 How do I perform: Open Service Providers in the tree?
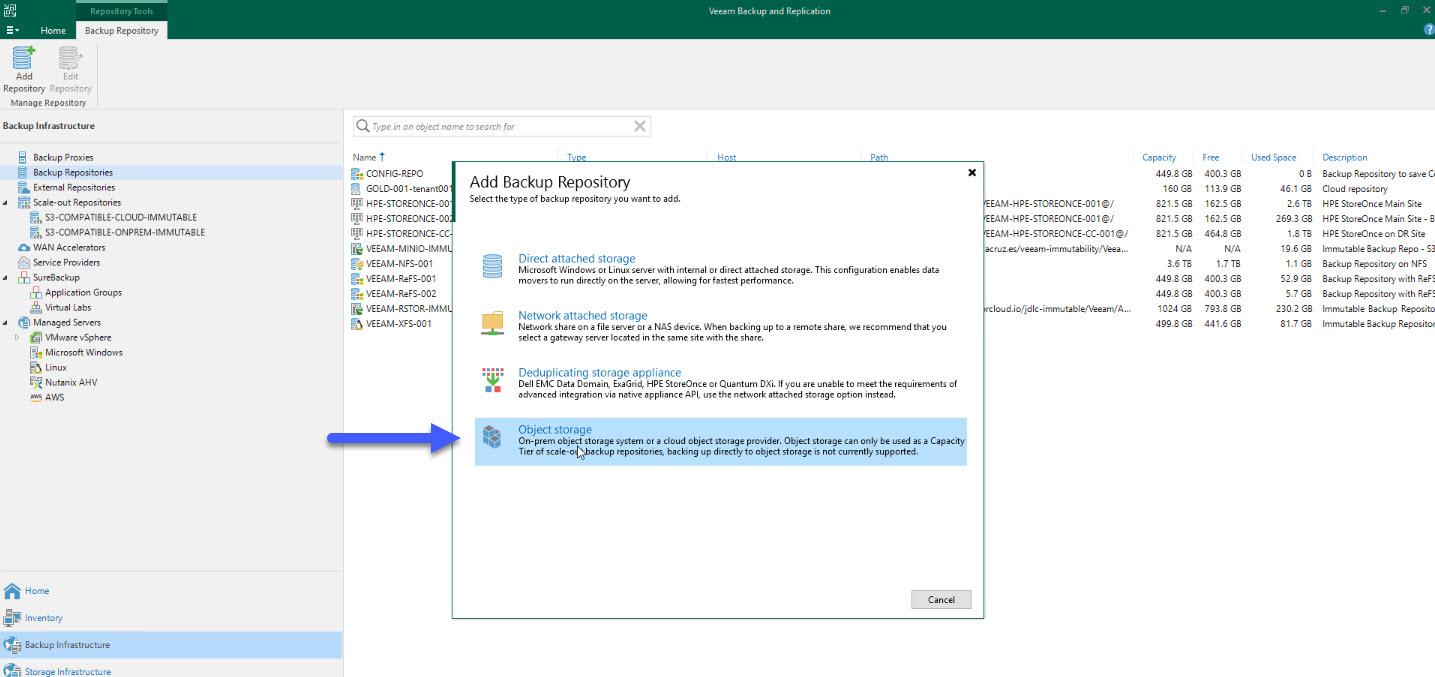click(x=66, y=262)
